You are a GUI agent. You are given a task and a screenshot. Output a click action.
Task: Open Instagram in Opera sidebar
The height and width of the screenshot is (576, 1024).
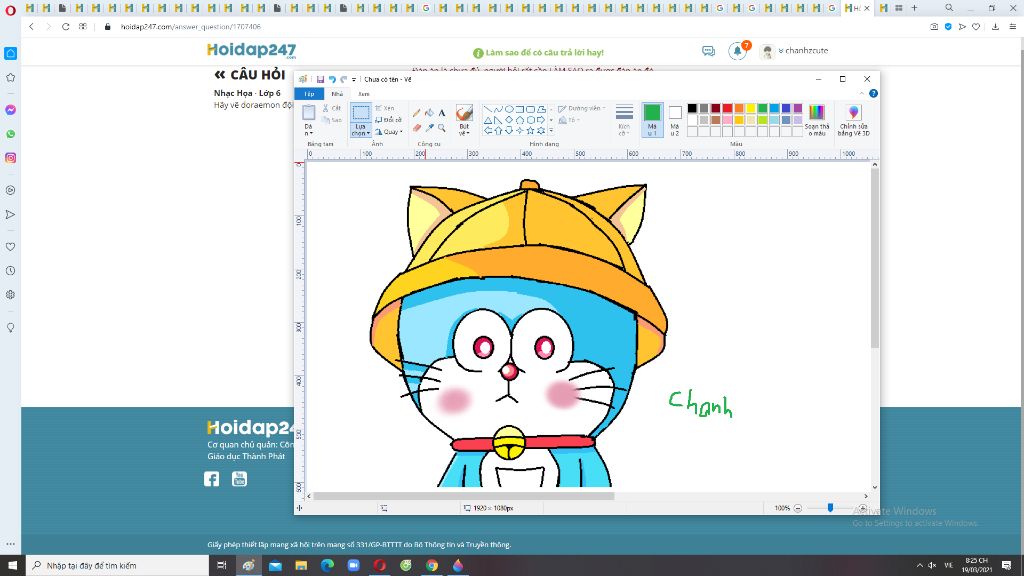pos(10,158)
